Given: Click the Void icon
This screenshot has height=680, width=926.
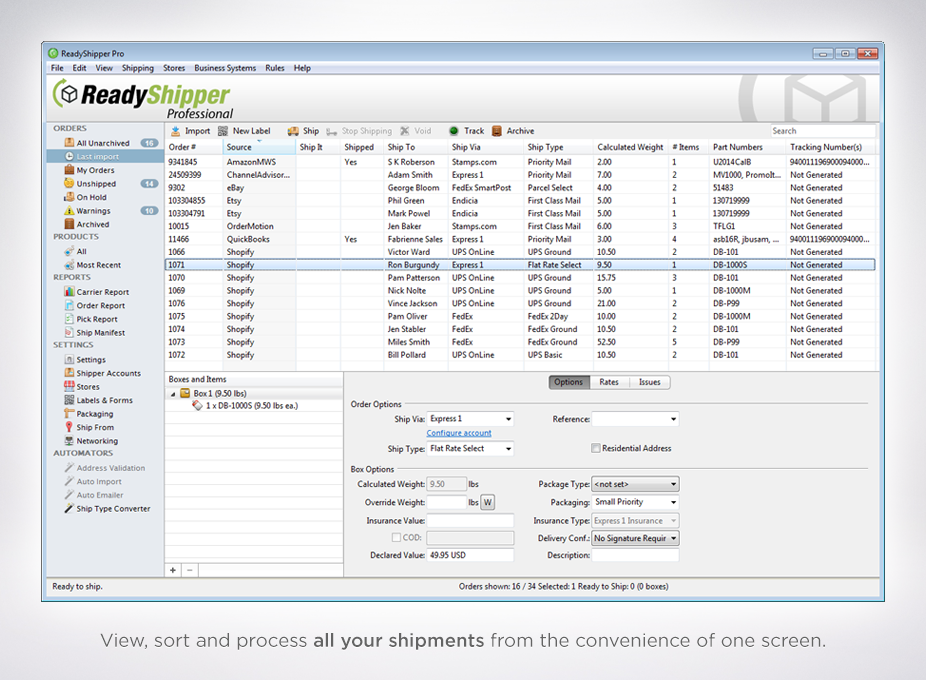Looking at the screenshot, I should [405, 131].
